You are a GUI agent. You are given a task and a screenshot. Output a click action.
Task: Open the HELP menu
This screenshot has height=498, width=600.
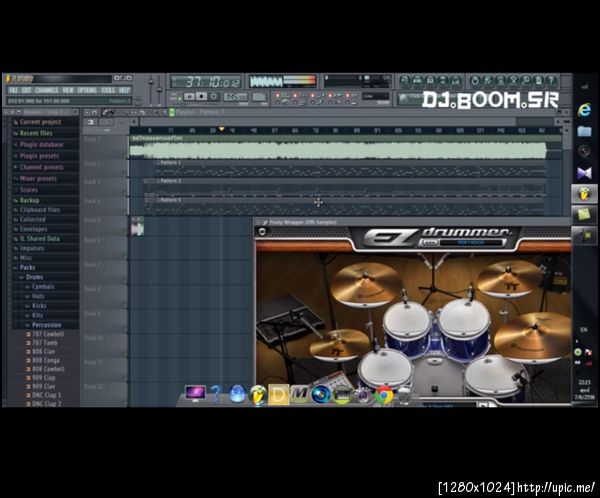click(124, 90)
